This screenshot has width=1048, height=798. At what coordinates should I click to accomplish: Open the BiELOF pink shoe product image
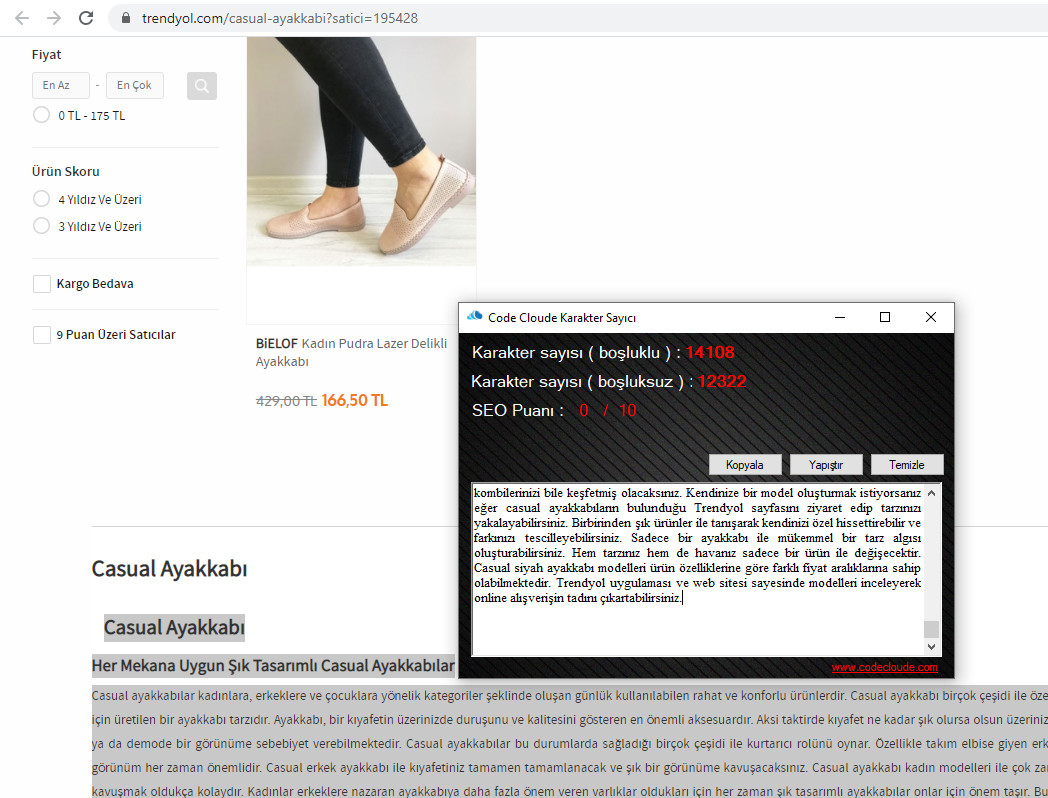pos(361,152)
